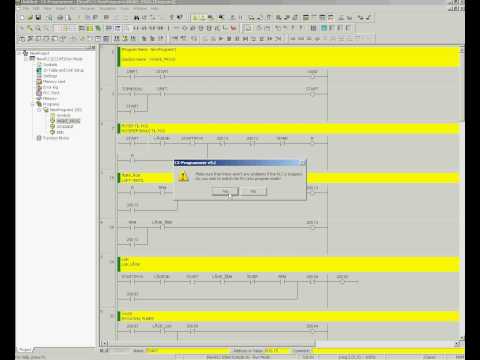
Task: Click the Print toolbar icon
Action: [60, 17]
